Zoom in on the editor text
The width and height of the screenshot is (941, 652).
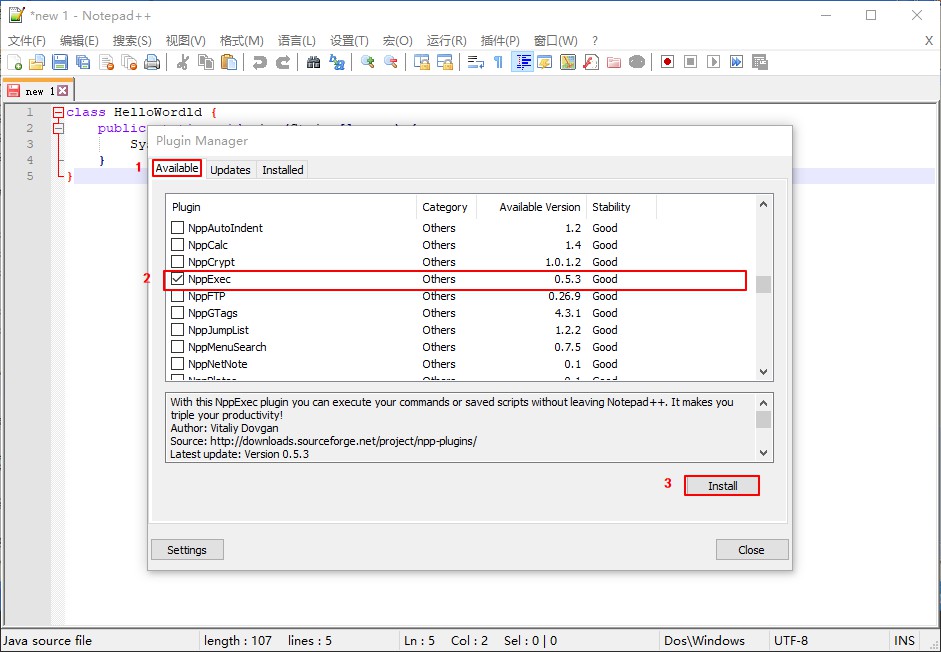367,62
